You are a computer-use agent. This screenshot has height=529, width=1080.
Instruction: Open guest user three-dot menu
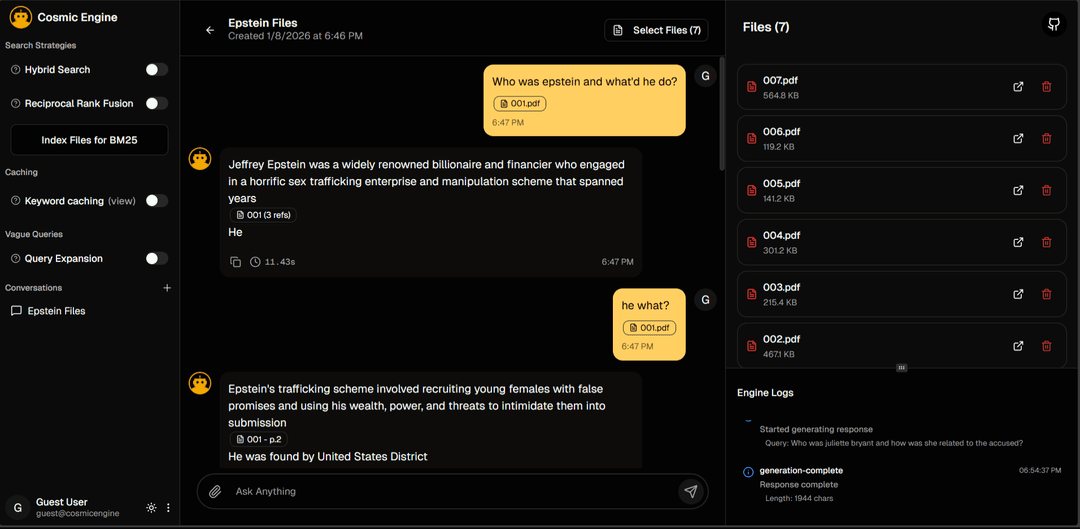point(168,508)
